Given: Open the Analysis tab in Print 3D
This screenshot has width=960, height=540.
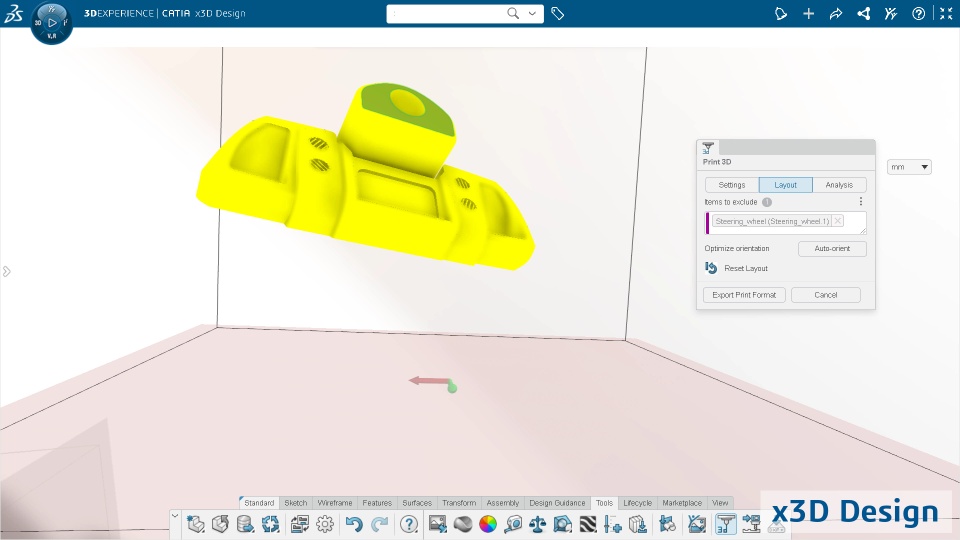Looking at the screenshot, I should click(x=839, y=185).
